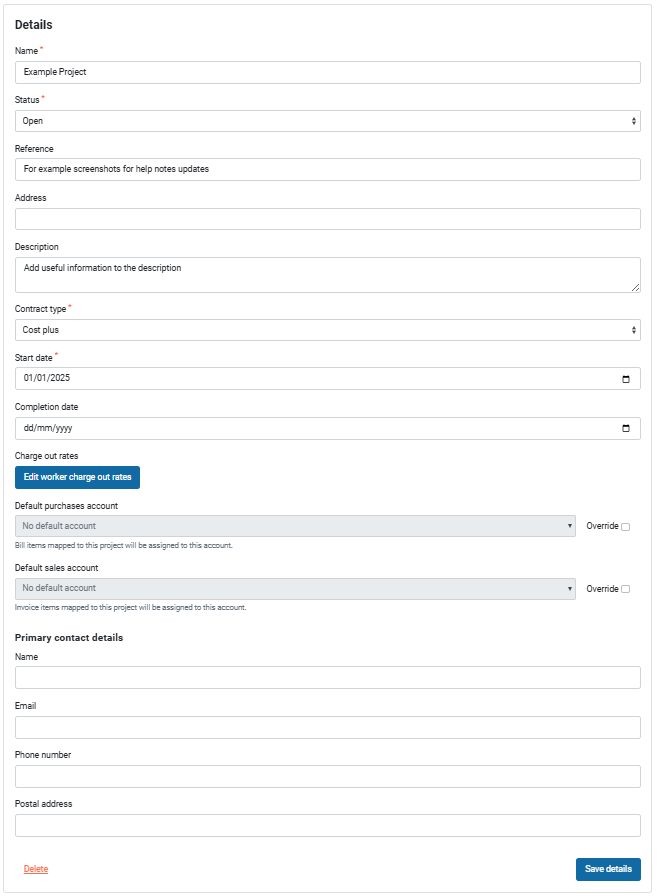Click the Delete link

[x=36, y=869]
